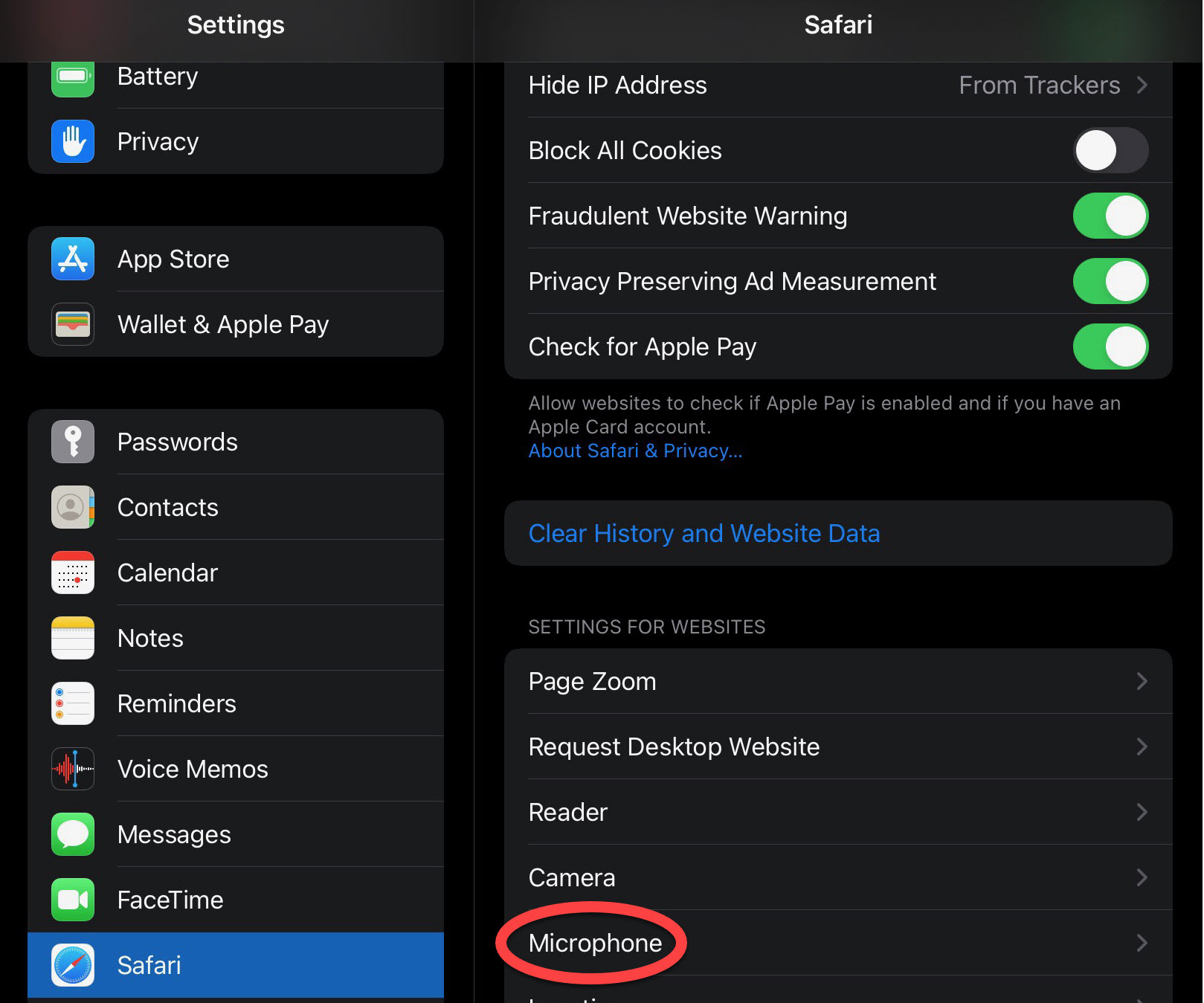Tap the Safari compass icon
Image resolution: width=1204 pixels, height=1003 pixels.
tap(72, 965)
